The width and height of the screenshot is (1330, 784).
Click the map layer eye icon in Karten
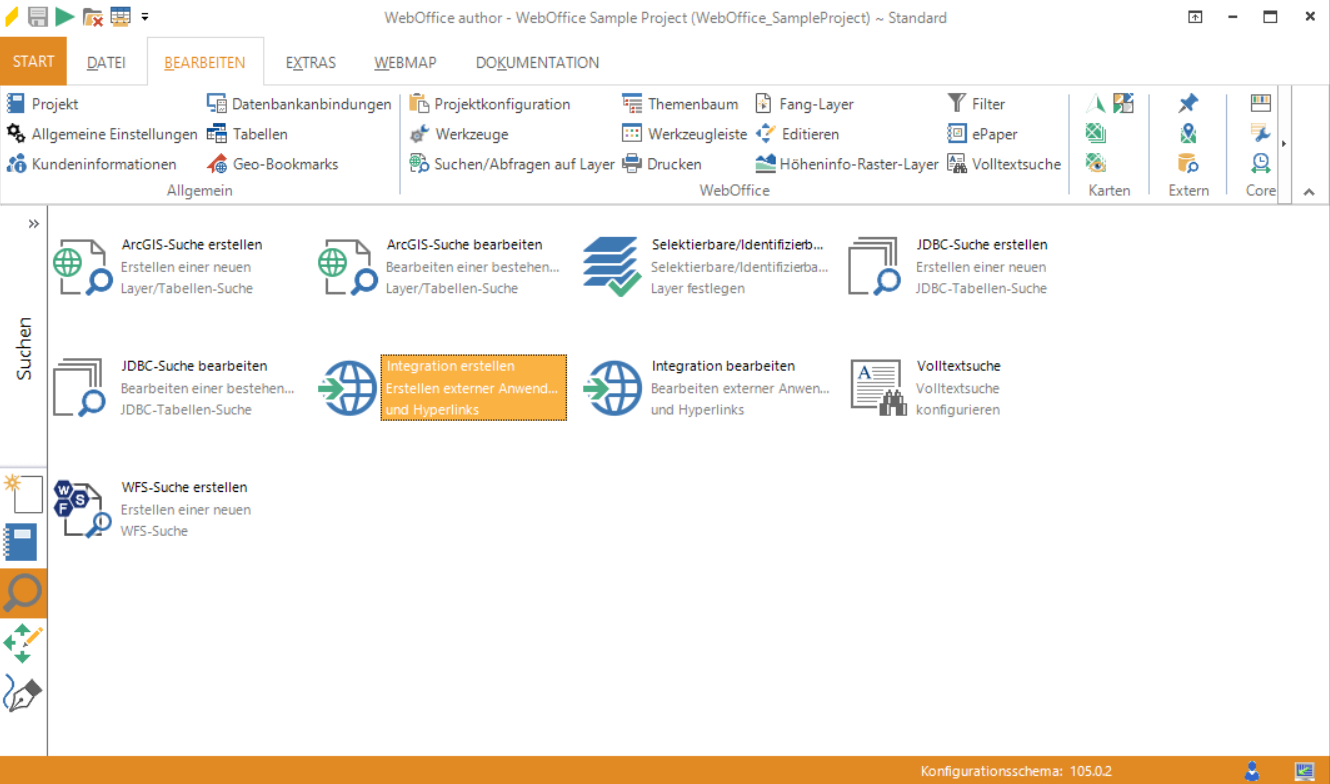point(1096,163)
